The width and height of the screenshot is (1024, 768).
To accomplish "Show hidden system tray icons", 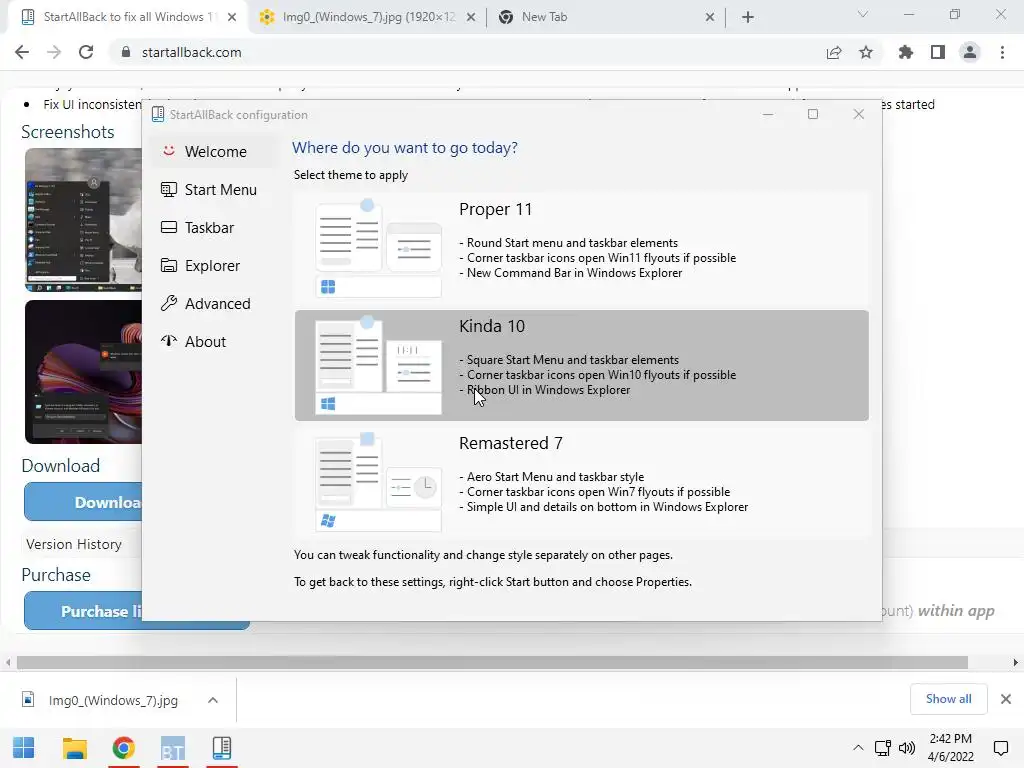I will (x=858, y=748).
